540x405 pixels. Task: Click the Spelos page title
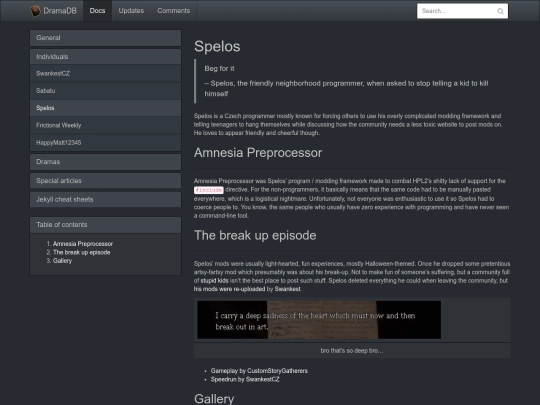217,46
